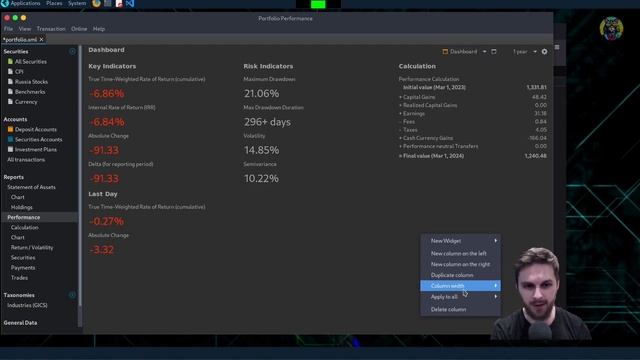This screenshot has height=360, width=640.
Task: Close the portfolio.xml tab
Action: point(41,40)
